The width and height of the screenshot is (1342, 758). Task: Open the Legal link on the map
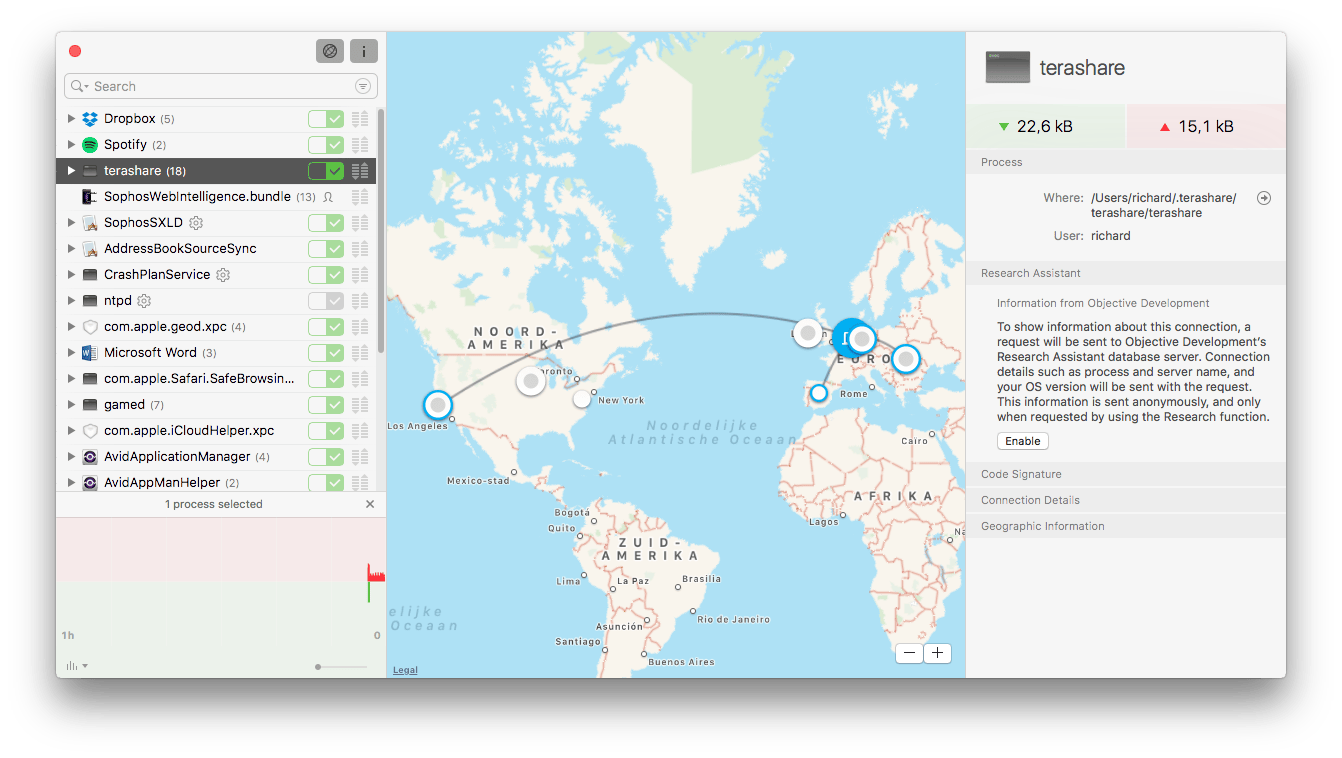(x=405, y=670)
